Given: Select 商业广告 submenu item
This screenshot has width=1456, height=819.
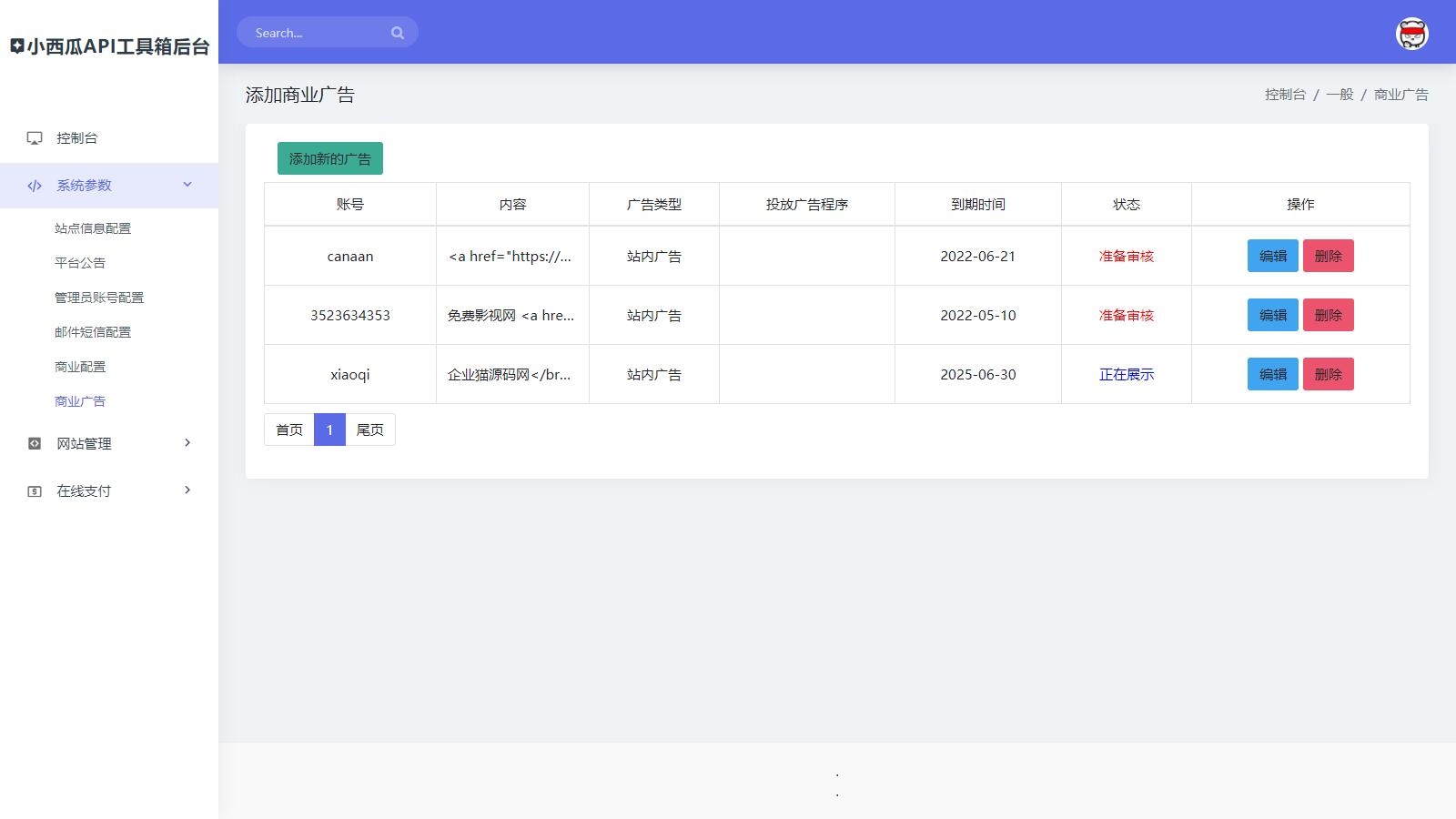Looking at the screenshot, I should [80, 401].
